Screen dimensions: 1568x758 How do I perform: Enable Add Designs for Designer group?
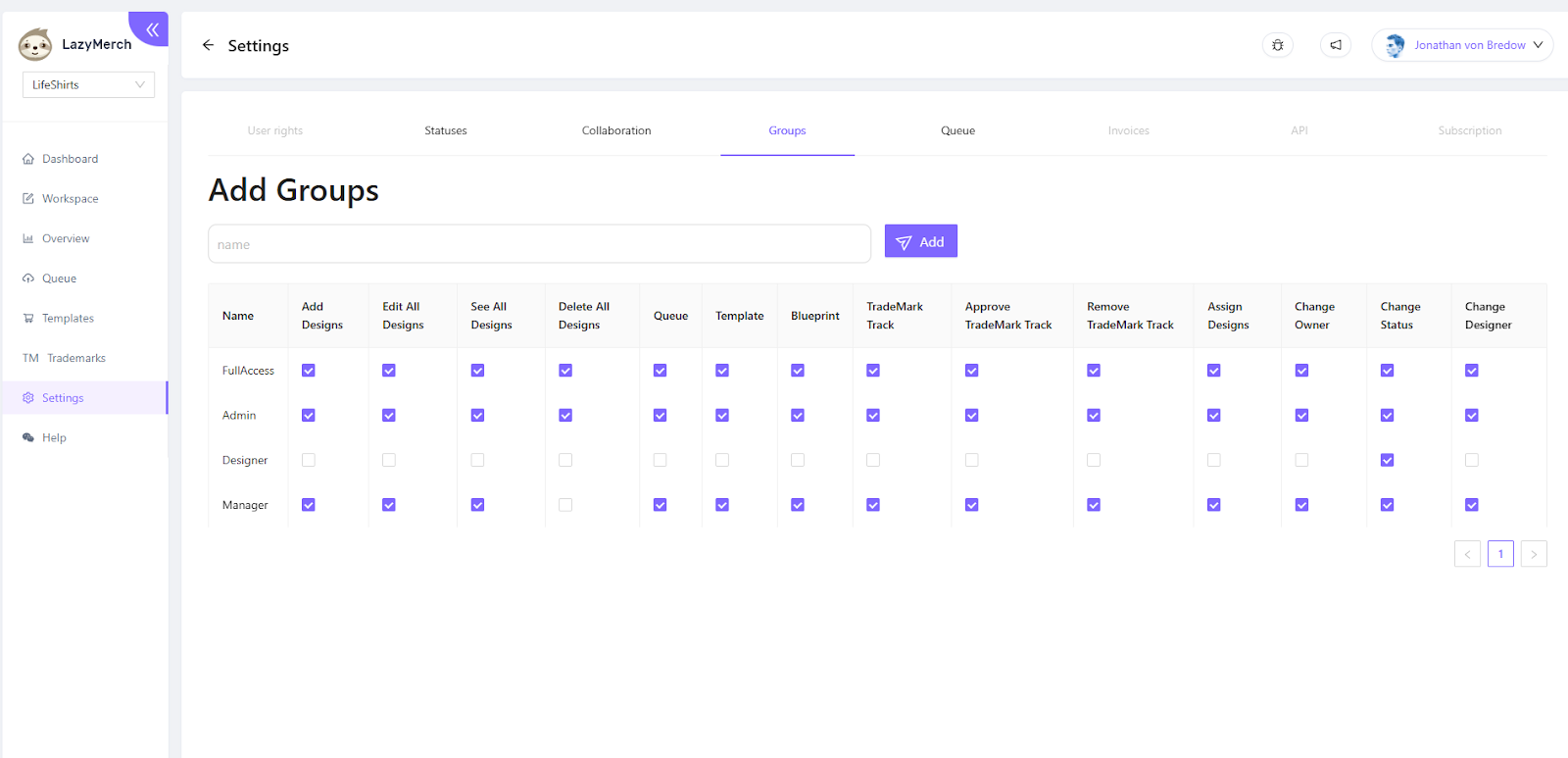[x=309, y=460]
